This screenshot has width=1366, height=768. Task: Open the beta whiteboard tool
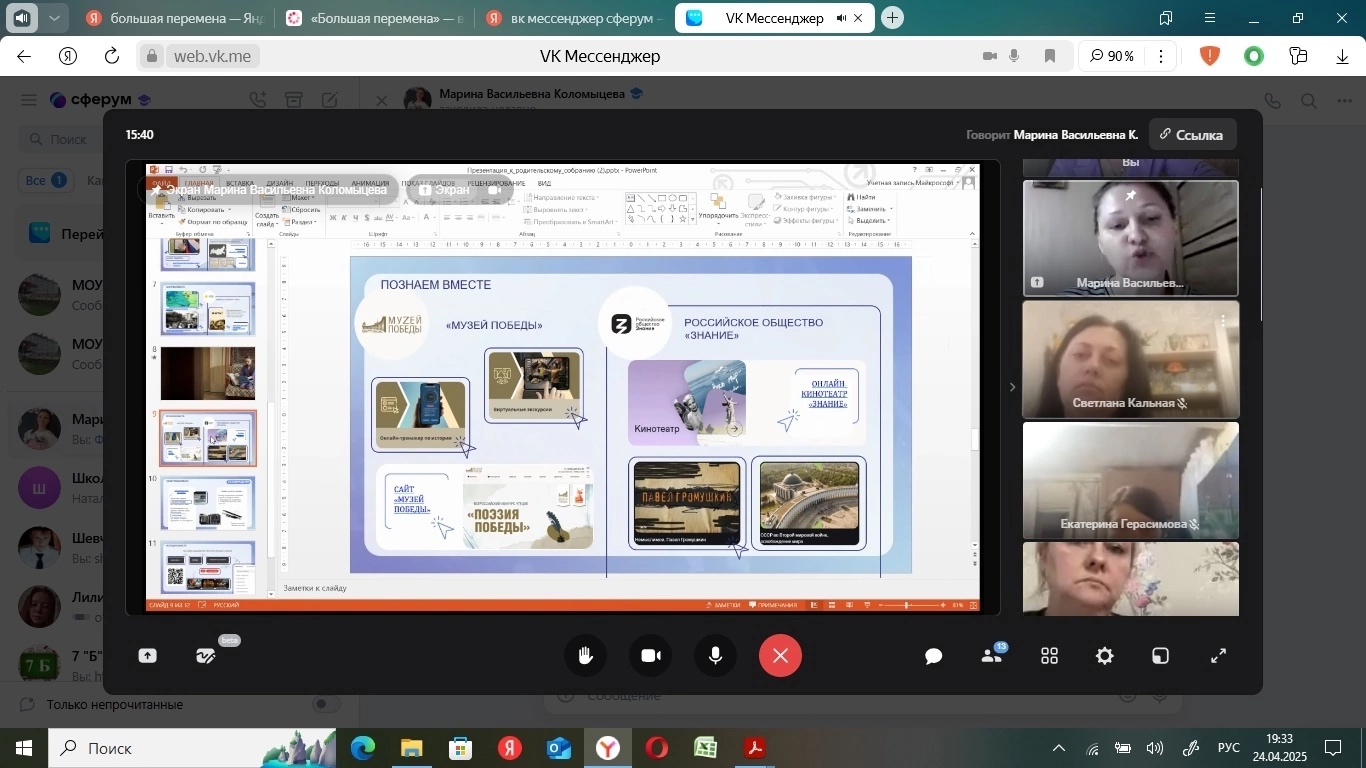(206, 656)
